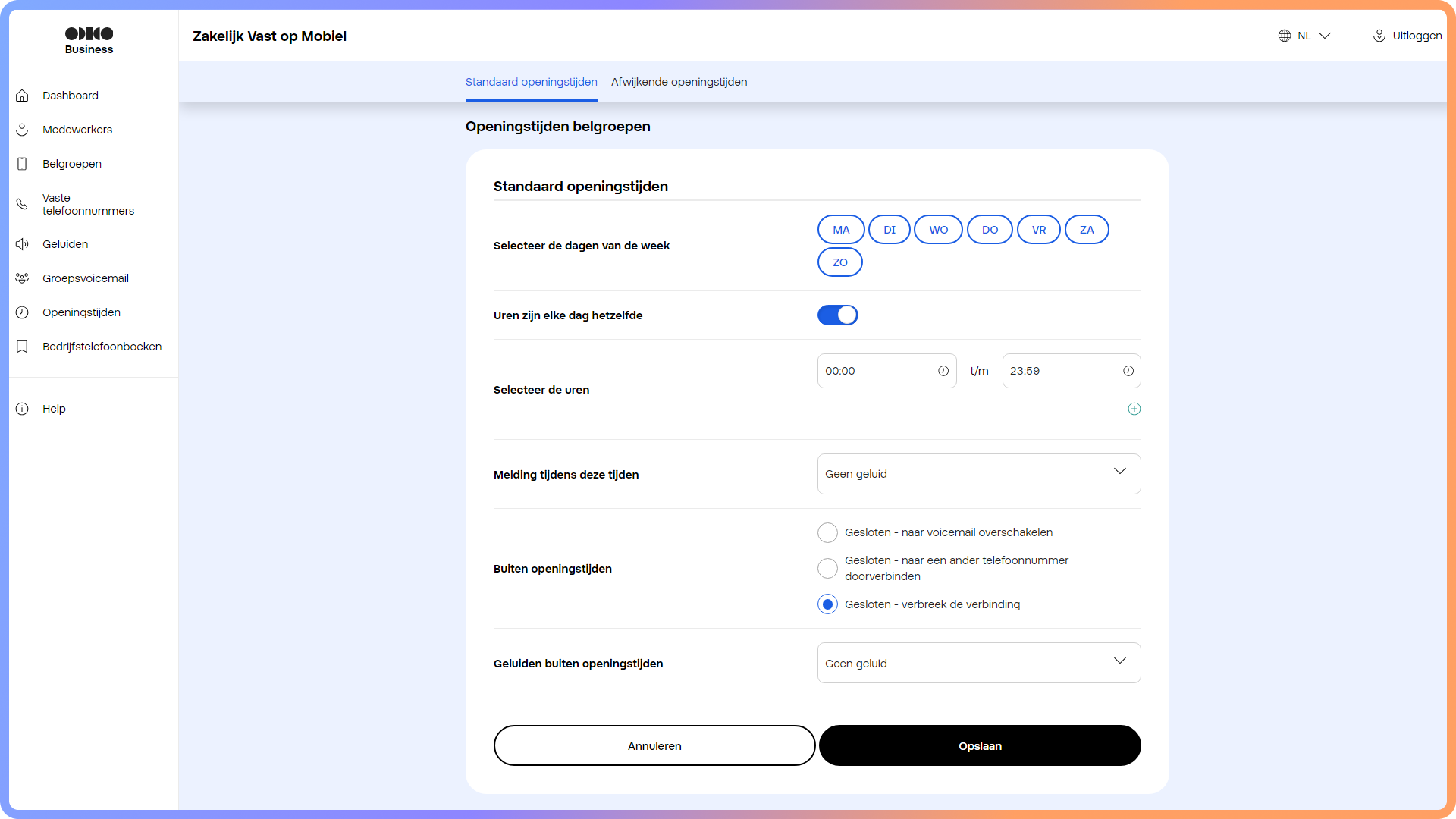
Task: Click the Belgroepen phone icon
Action: tap(22, 164)
